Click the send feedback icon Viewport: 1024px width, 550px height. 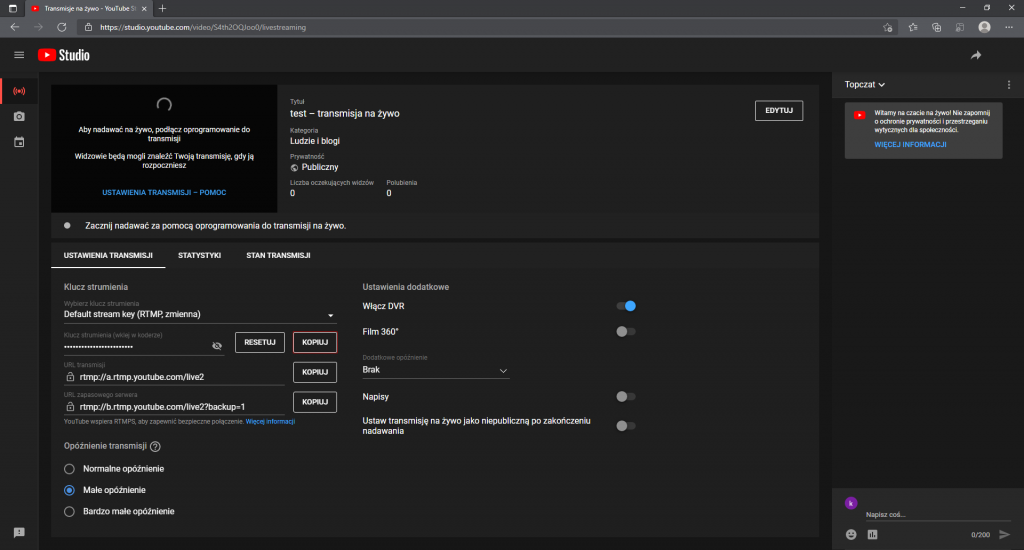point(19,532)
